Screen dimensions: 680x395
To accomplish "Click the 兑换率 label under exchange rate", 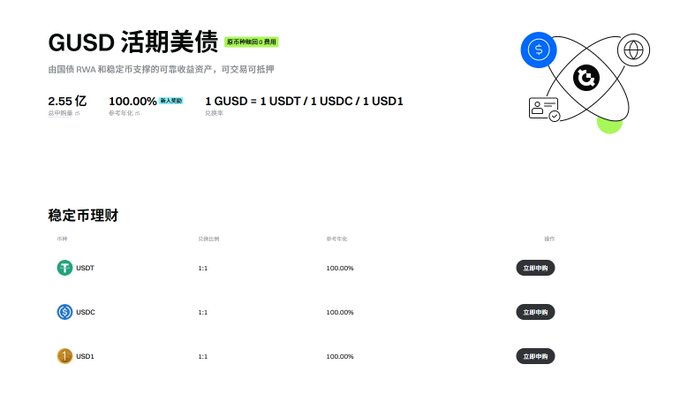I will pos(214,113).
